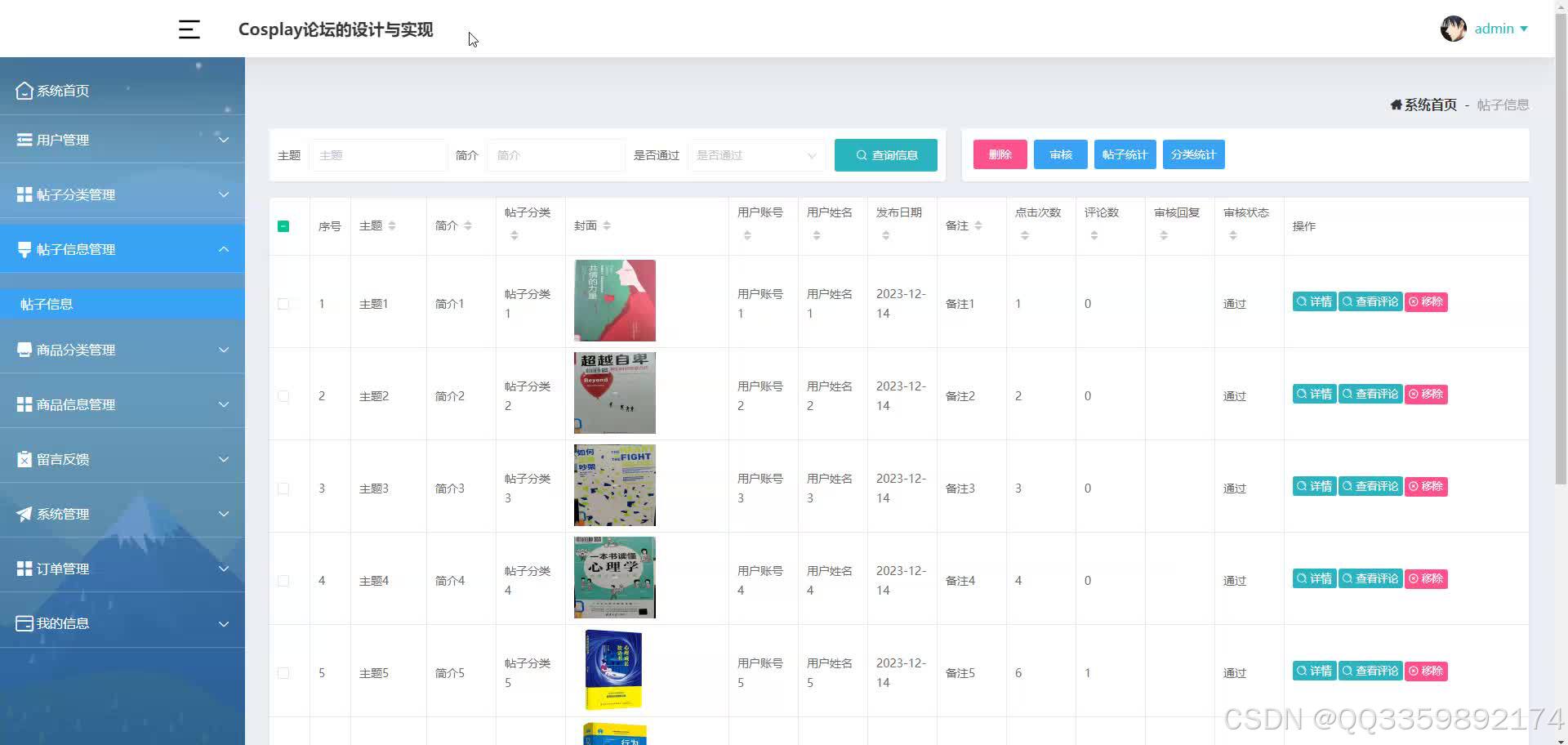Click the 帖子分类管理 grid icon
The height and width of the screenshot is (745, 1568).
point(24,194)
